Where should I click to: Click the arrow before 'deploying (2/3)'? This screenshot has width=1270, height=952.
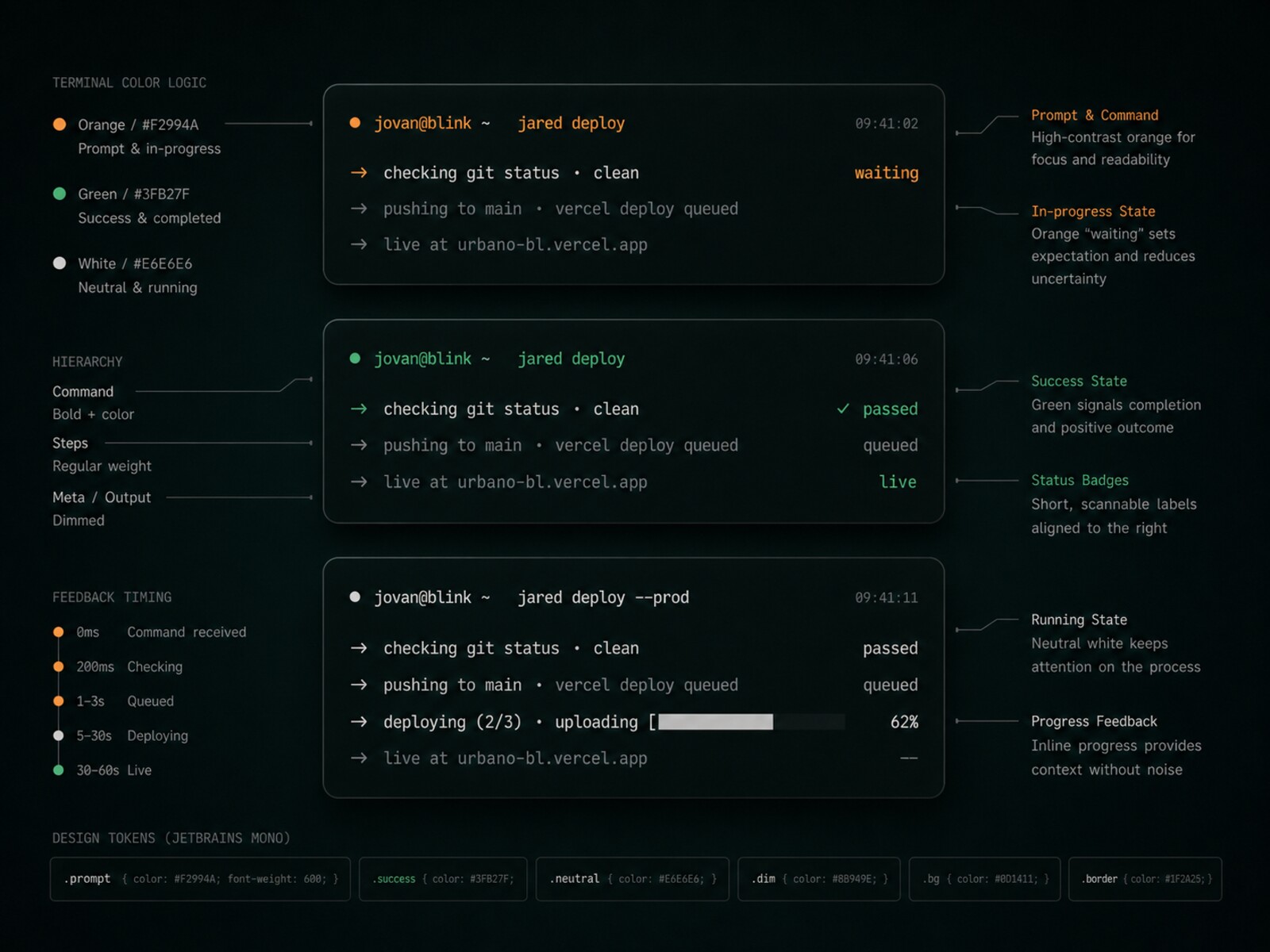click(359, 721)
